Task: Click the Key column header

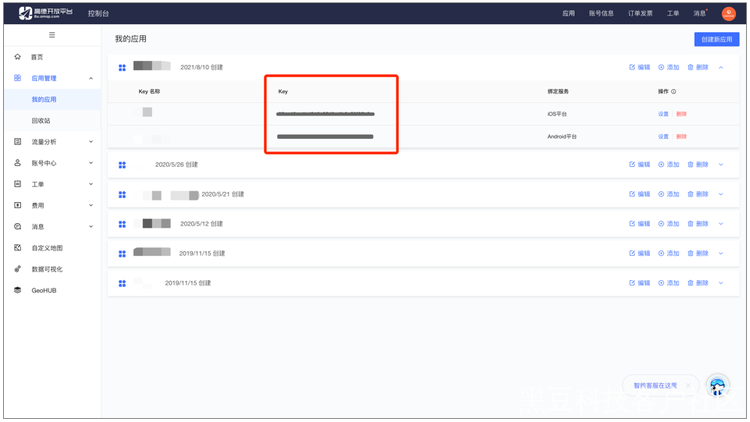Action: point(283,91)
